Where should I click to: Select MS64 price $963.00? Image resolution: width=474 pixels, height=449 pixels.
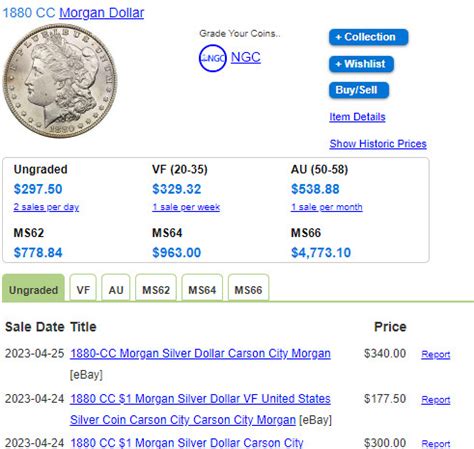(177, 252)
